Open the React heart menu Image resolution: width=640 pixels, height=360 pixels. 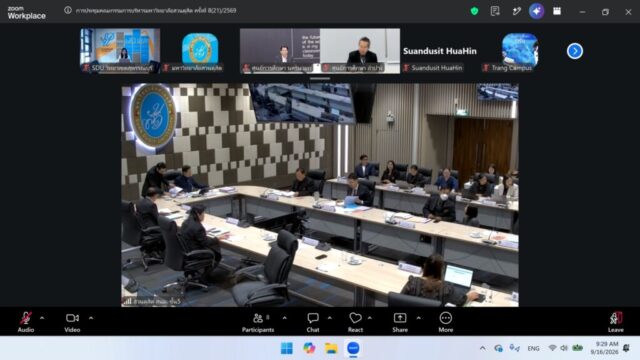click(356, 322)
